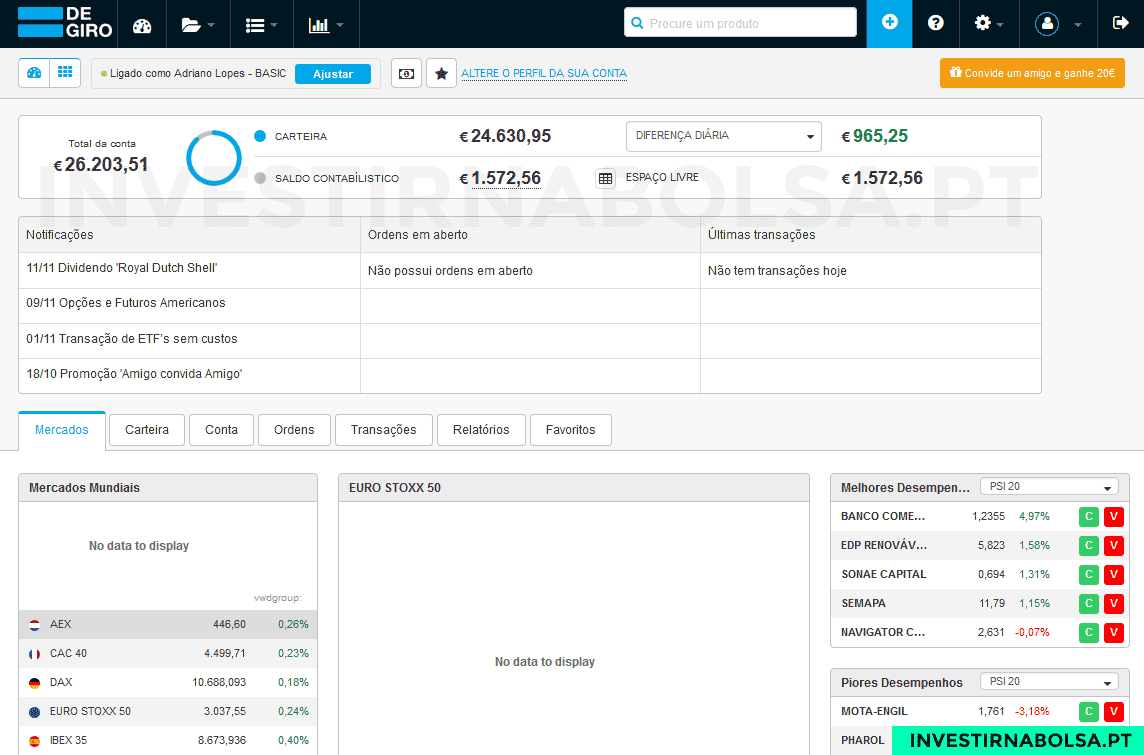Open the folder dropdown menu in navbar
The width and height of the screenshot is (1144, 755).
[x=198, y=25]
